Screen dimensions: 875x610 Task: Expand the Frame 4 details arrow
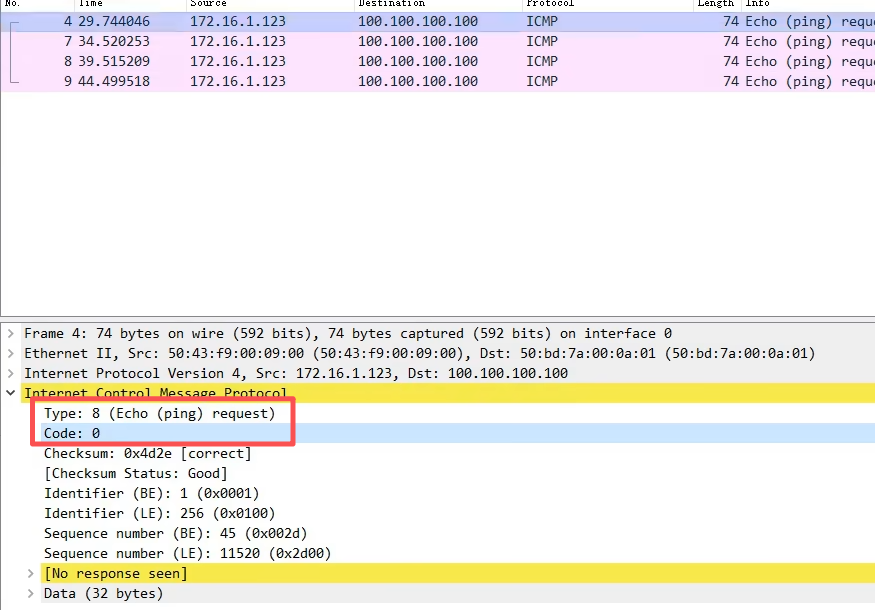tap(11, 334)
